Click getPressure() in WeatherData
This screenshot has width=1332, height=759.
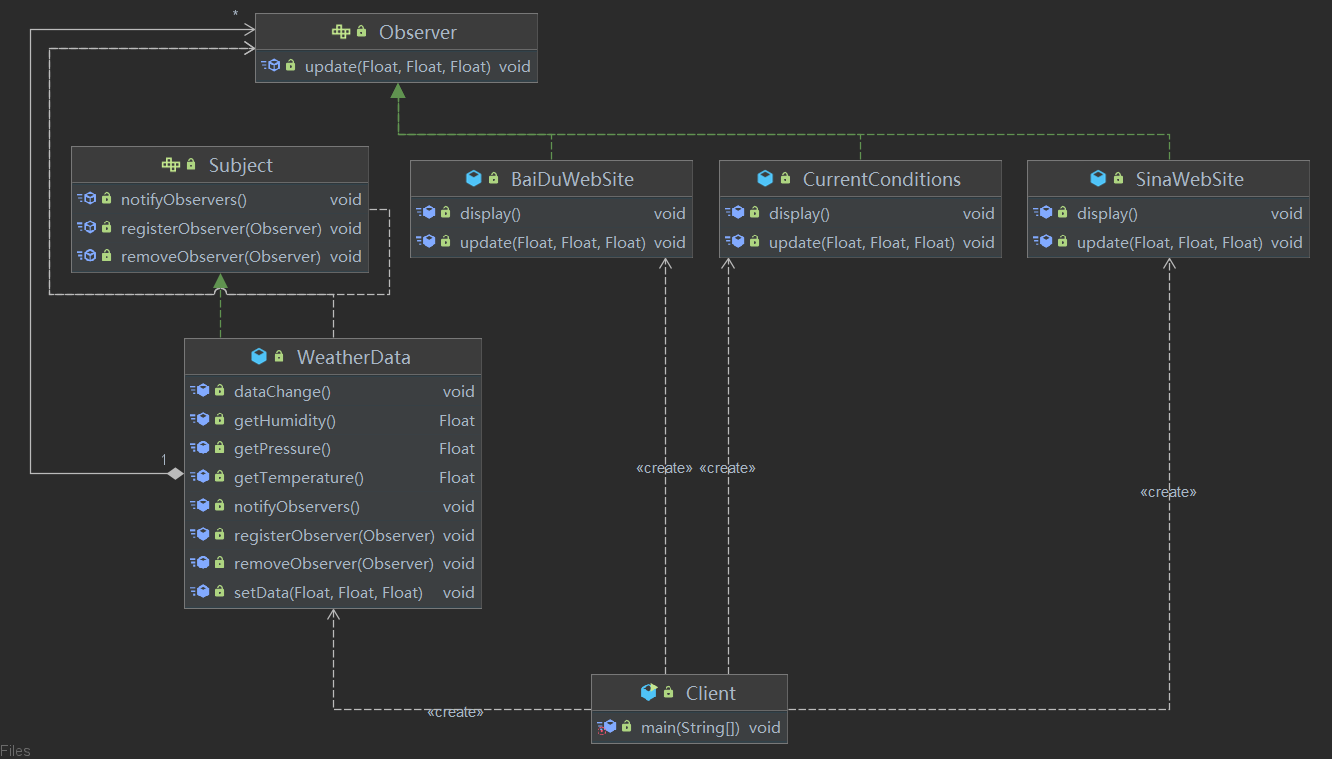pyautogui.click(x=282, y=449)
